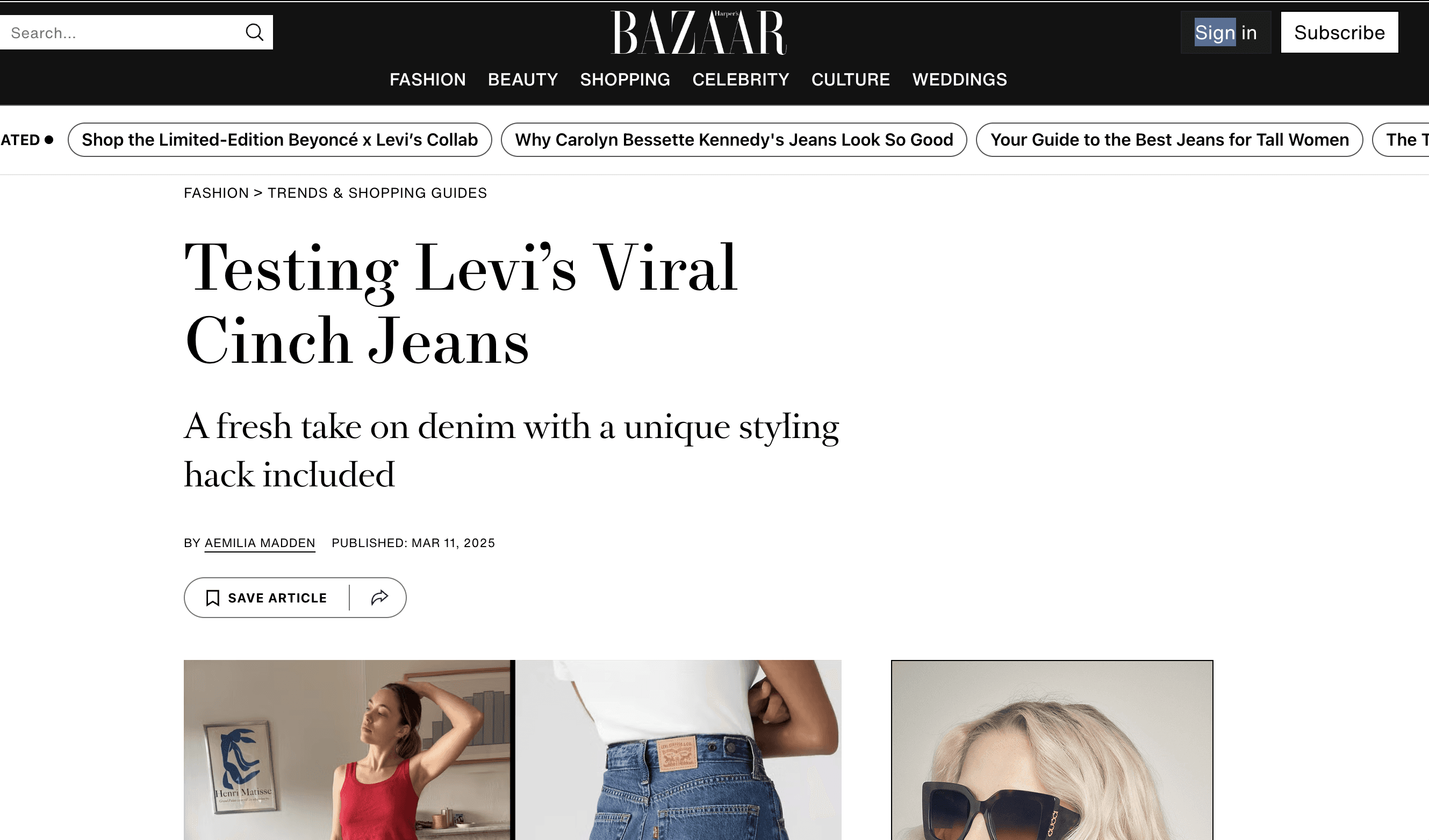The image size is (1429, 840).
Task: Click the Subscribe button
Action: coord(1339,32)
